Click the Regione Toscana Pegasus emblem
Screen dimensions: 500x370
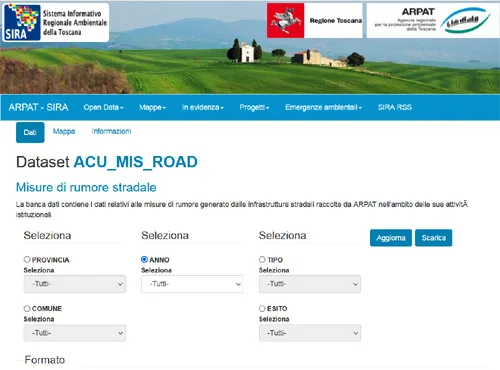coord(285,20)
